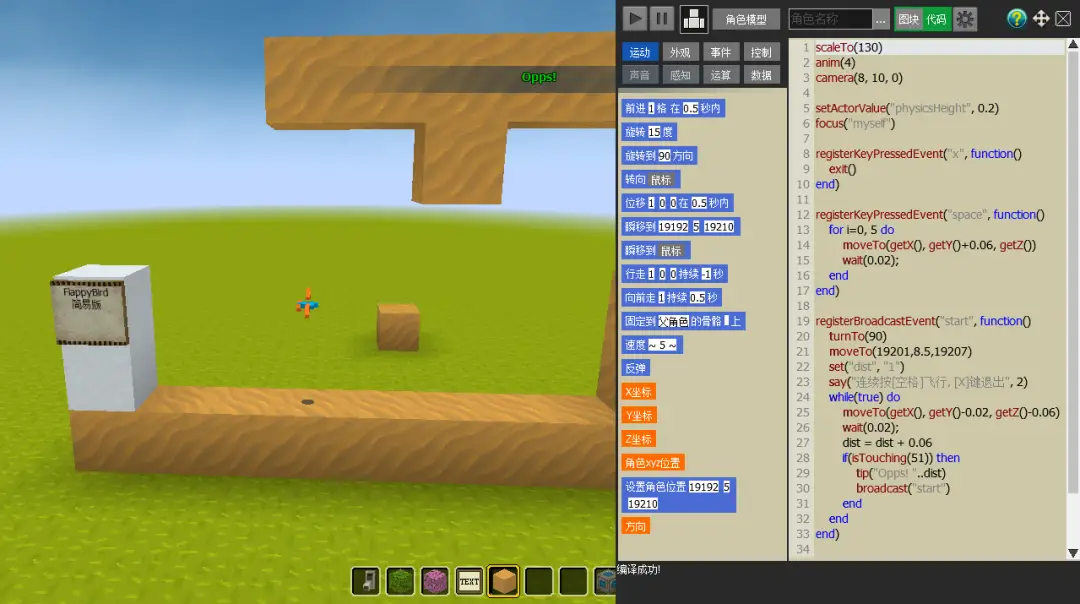The width and height of the screenshot is (1080, 604).
Task: Click code line broadcast("start")
Action: pos(903,488)
